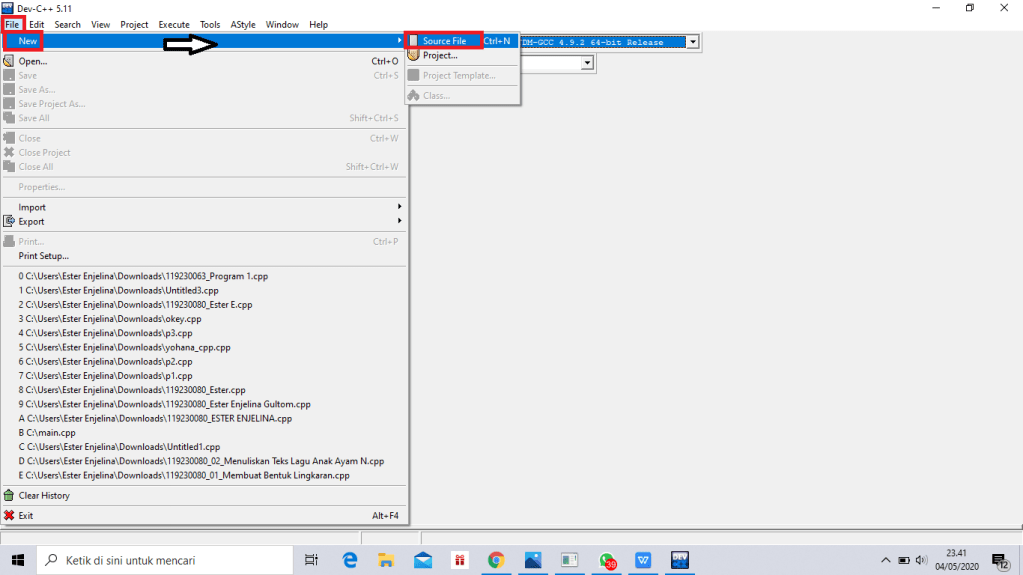Expand the TDM-GCC compiler dropdown
This screenshot has height=575, width=1023.
click(x=691, y=42)
